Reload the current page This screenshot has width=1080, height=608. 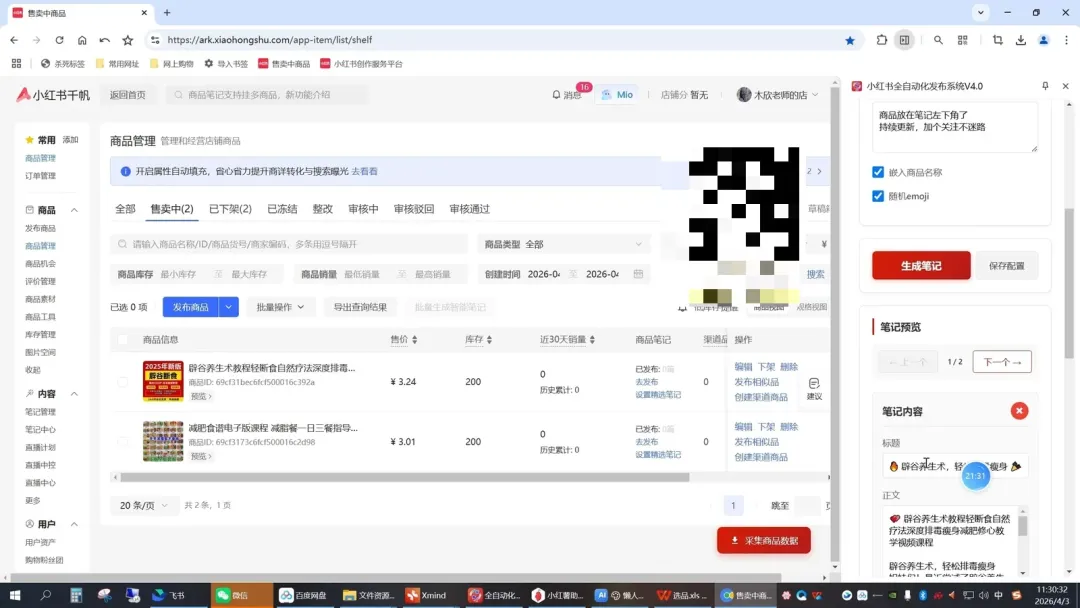(59, 40)
